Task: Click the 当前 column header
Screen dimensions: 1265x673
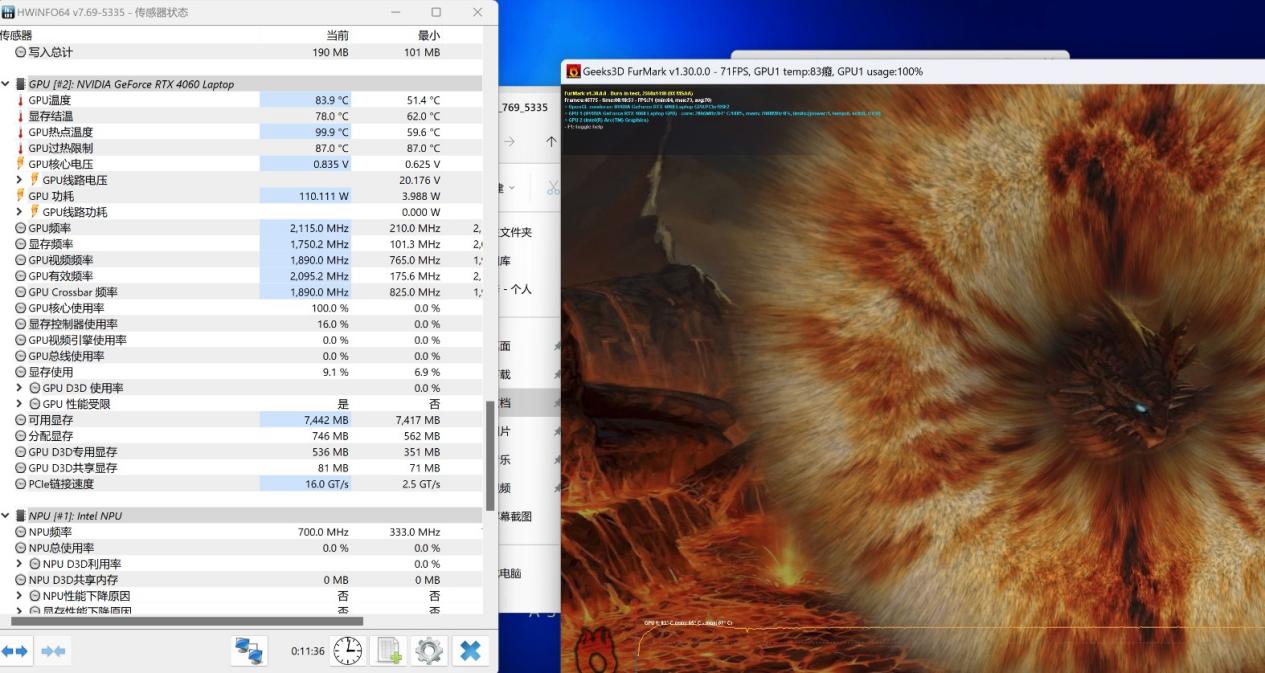Action: pyautogui.click(x=338, y=34)
